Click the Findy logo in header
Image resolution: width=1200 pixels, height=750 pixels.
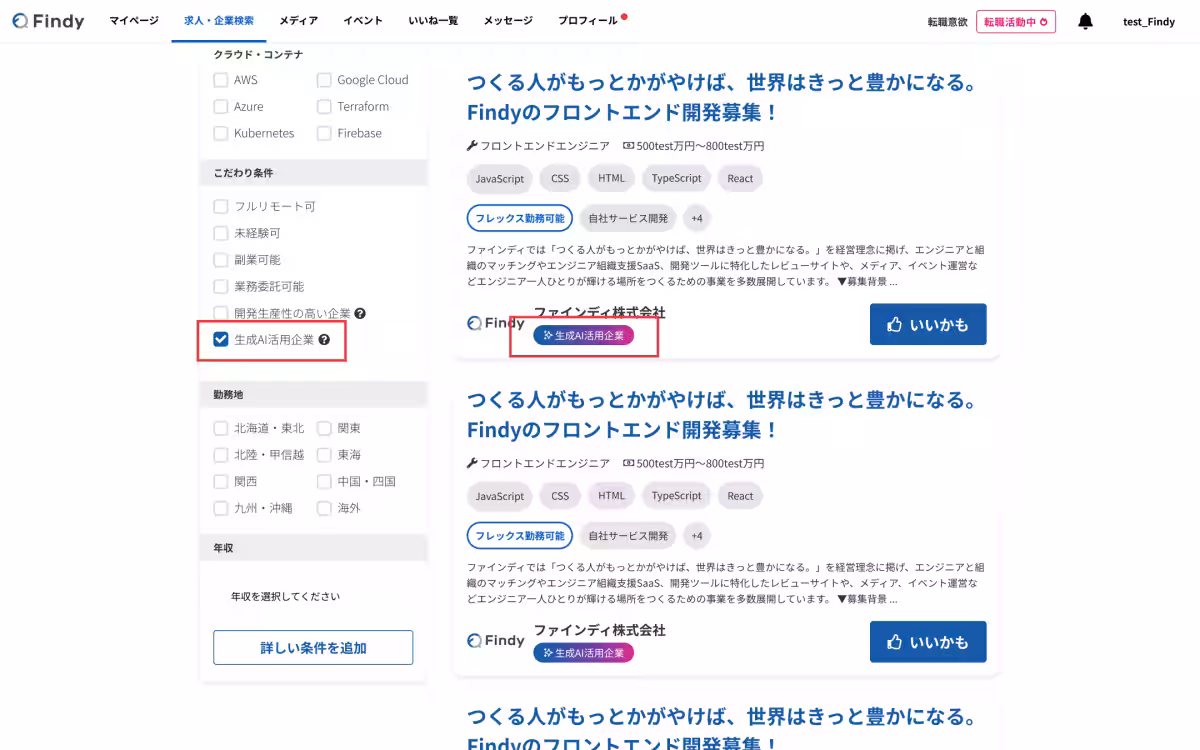pyautogui.click(x=48, y=21)
